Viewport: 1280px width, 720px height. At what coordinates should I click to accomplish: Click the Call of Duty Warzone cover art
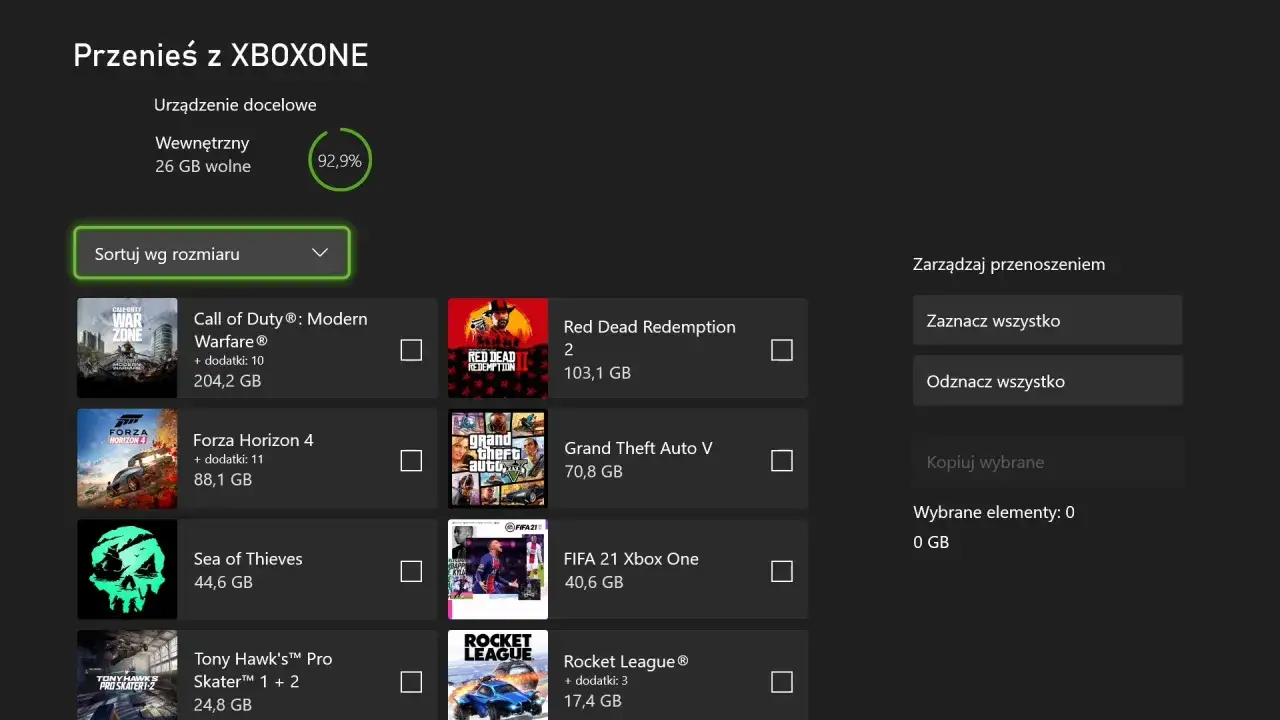point(127,348)
